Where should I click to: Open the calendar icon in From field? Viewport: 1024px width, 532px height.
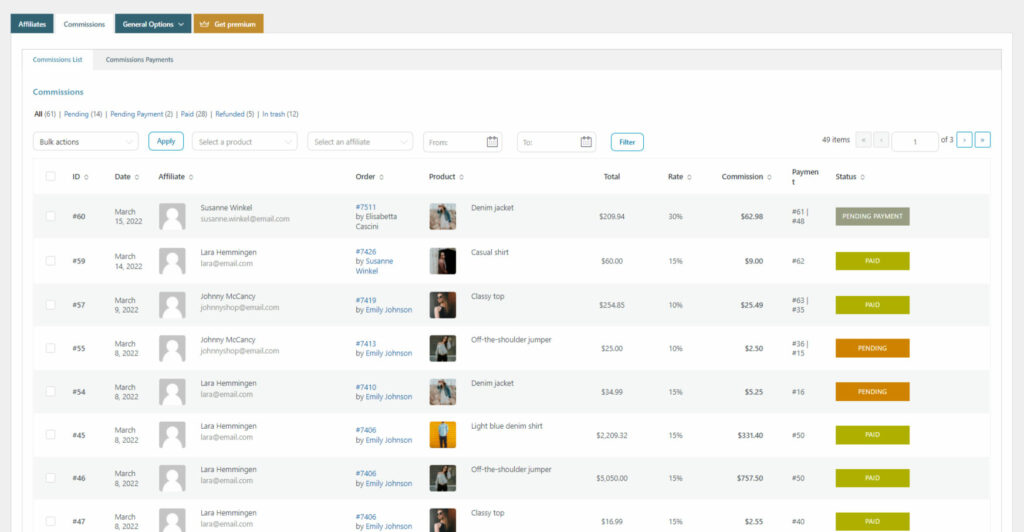(x=492, y=142)
